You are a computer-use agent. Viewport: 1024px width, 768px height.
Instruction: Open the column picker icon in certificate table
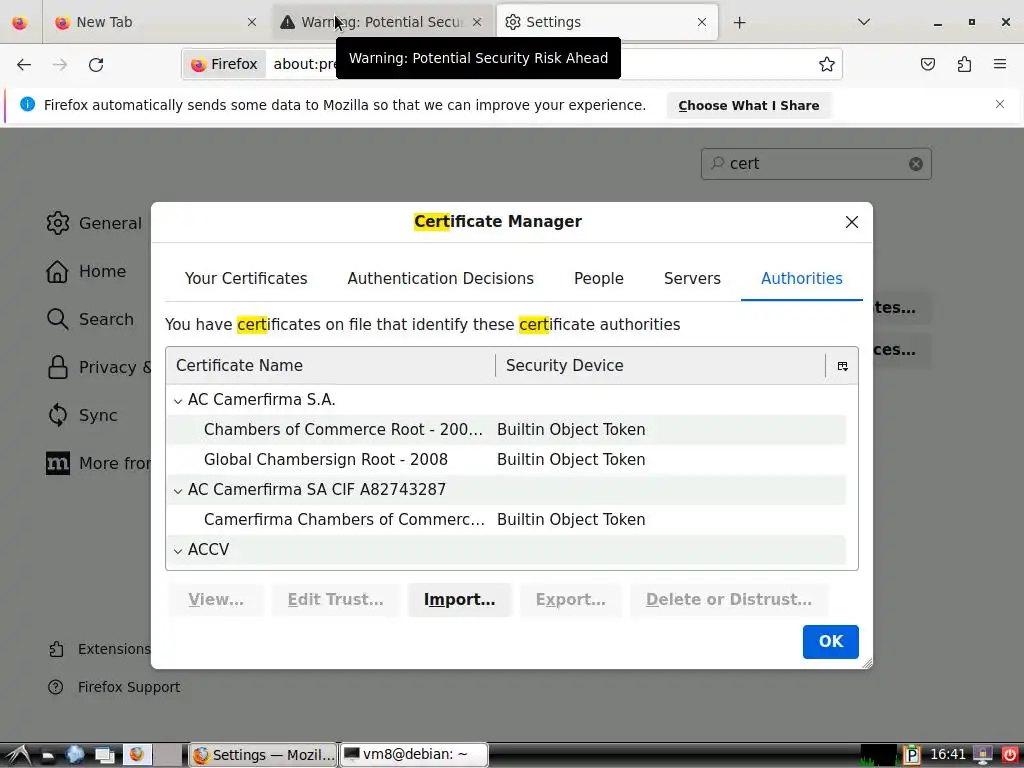(x=842, y=366)
